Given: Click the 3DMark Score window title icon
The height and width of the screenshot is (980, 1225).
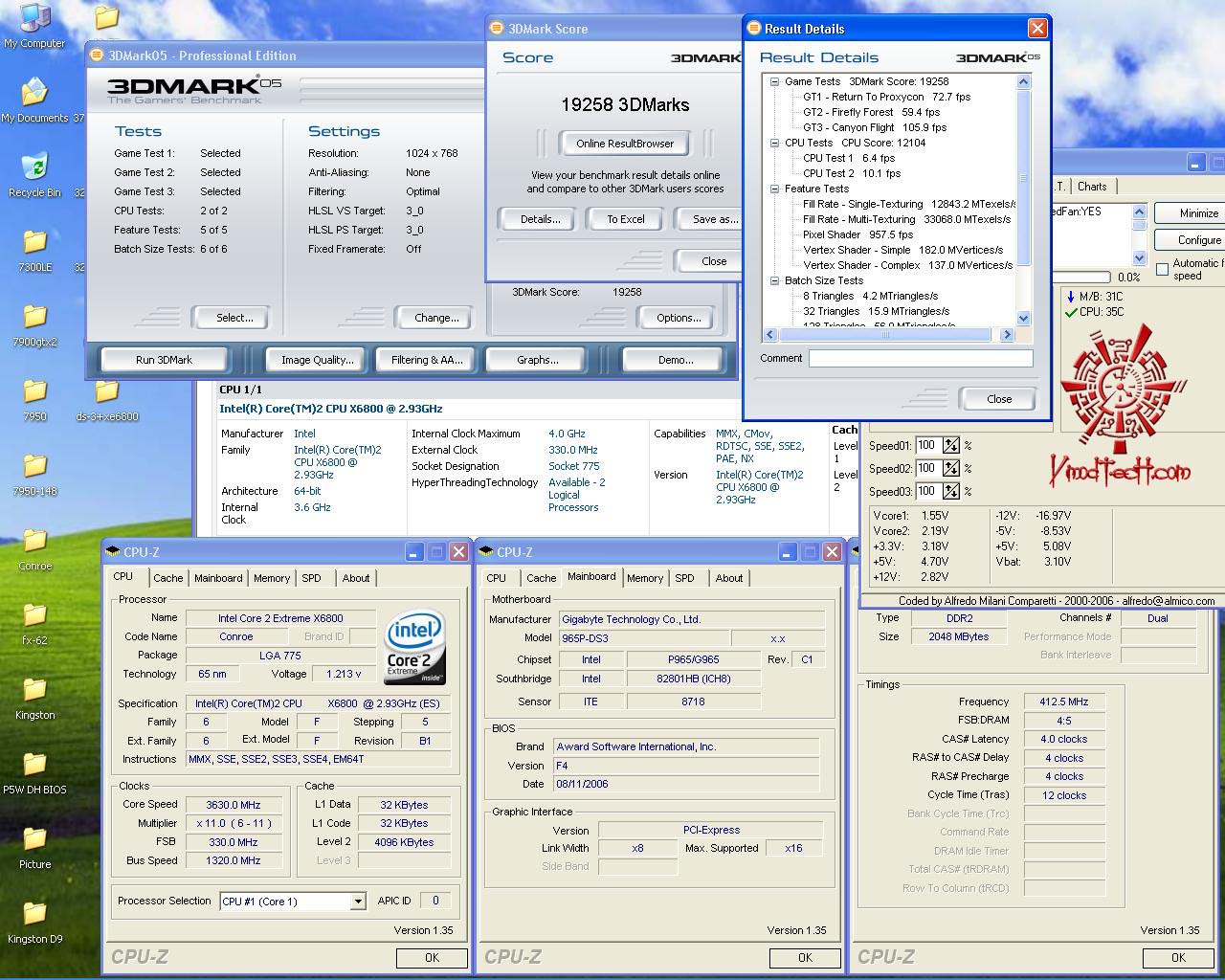Looking at the screenshot, I should click(x=498, y=29).
